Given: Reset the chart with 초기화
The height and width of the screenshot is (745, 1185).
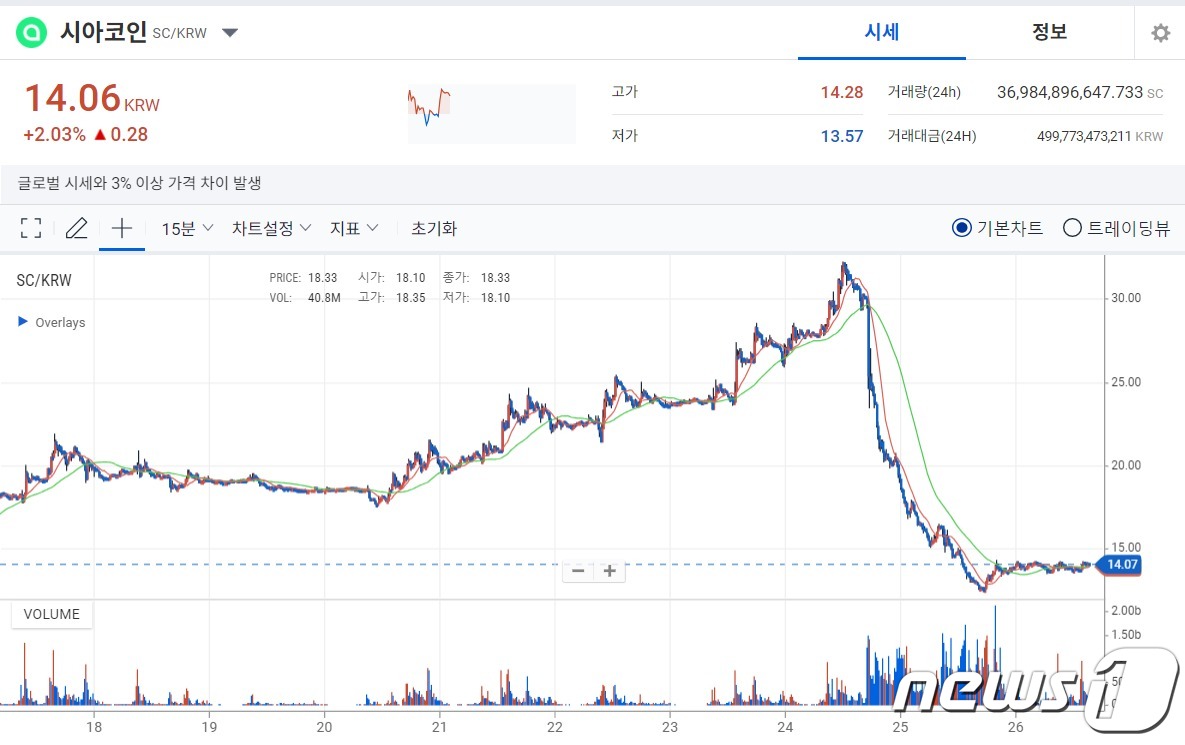Looking at the screenshot, I should pyautogui.click(x=434, y=228).
